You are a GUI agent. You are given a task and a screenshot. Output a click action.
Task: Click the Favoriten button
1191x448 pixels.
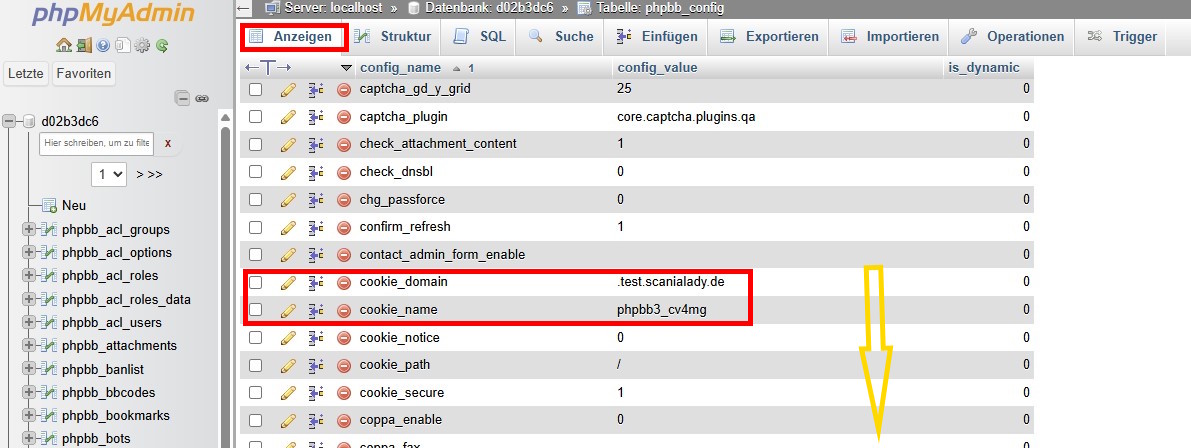pos(83,74)
